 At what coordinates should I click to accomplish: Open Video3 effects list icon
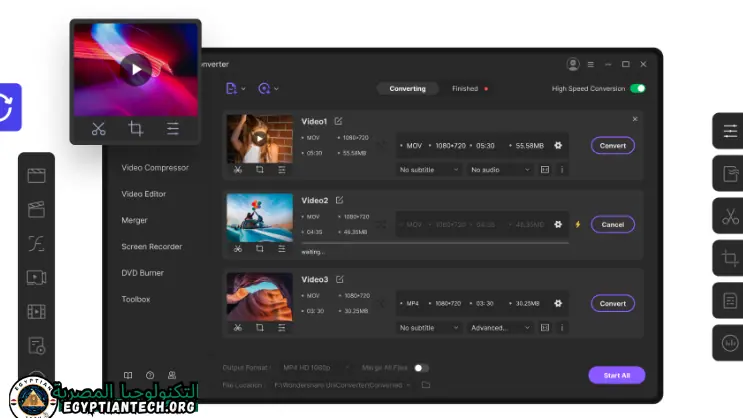(x=281, y=328)
